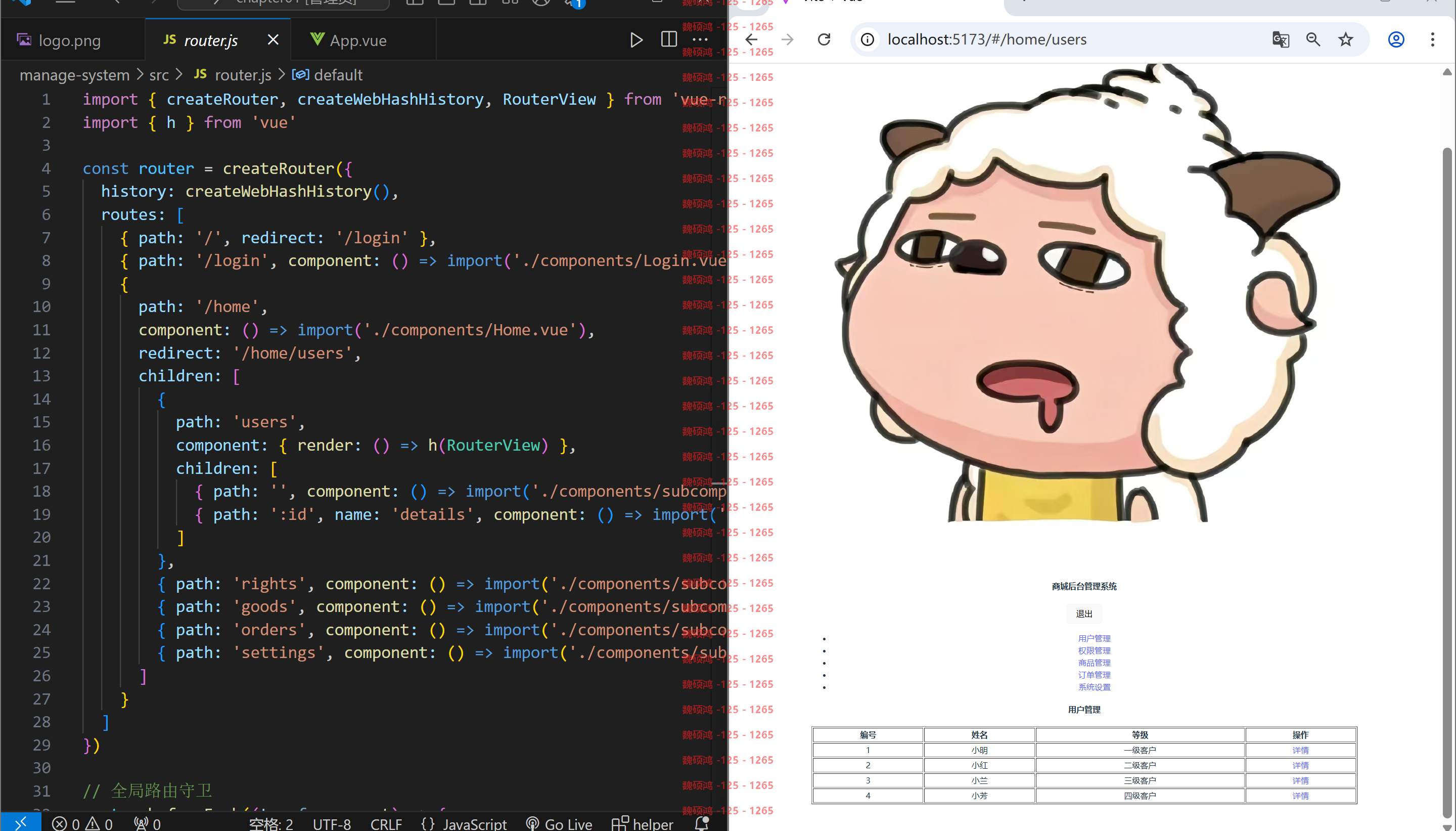Click the 'settings' path code line
The image size is (1456, 831).
[442, 652]
